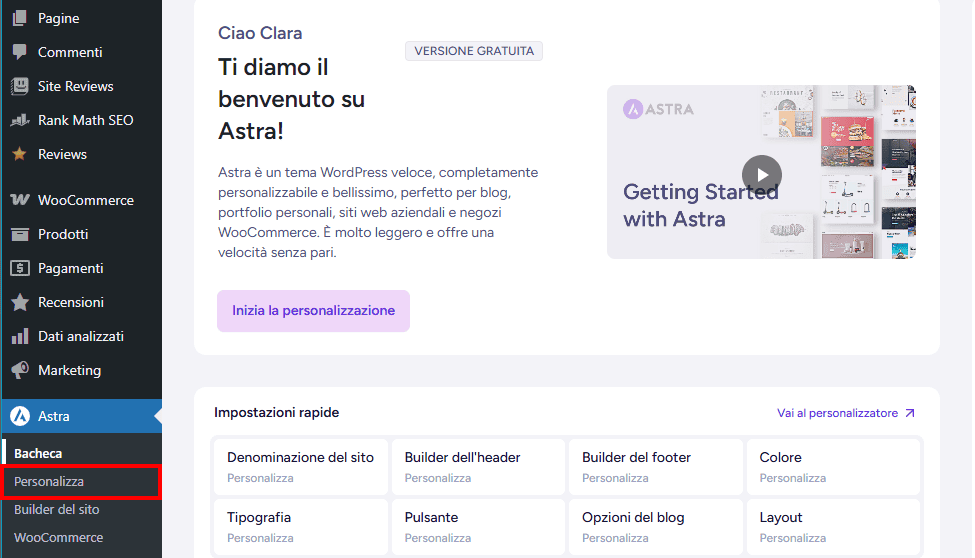Open the Colore quick setting
The width and height of the screenshot is (975, 558).
tap(833, 467)
